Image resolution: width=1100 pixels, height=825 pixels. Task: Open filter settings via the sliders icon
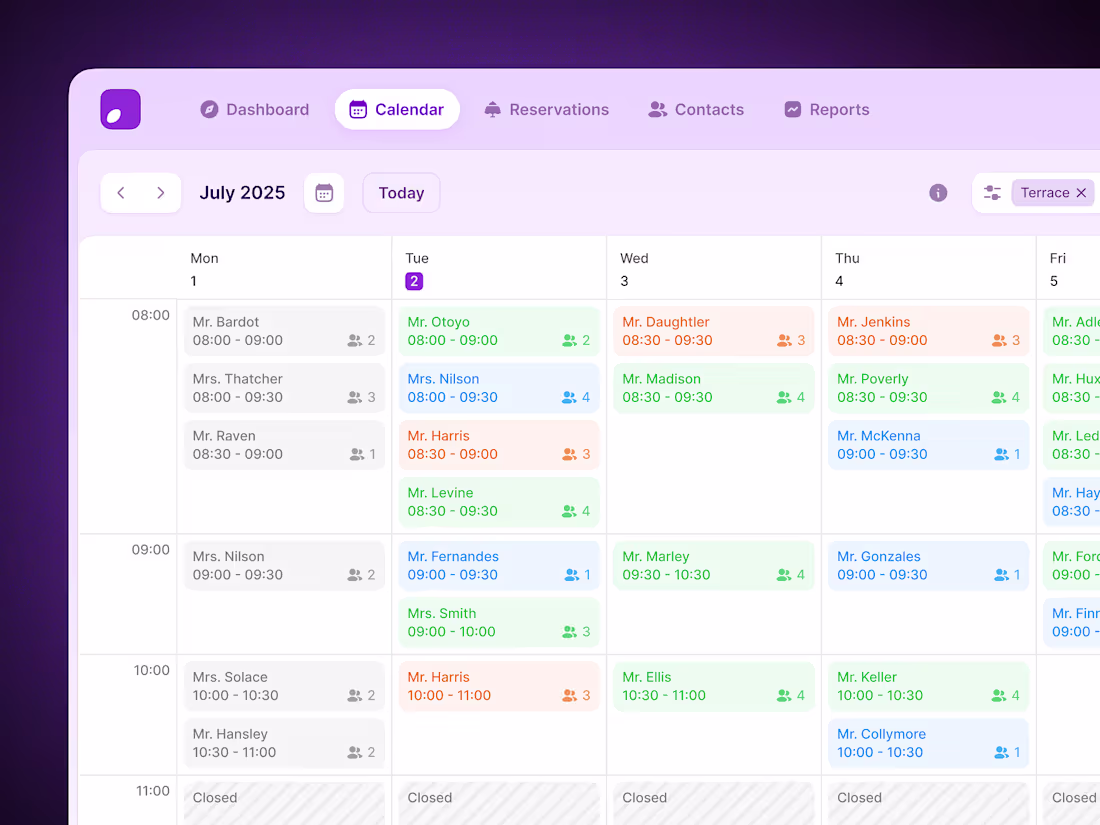coord(992,192)
